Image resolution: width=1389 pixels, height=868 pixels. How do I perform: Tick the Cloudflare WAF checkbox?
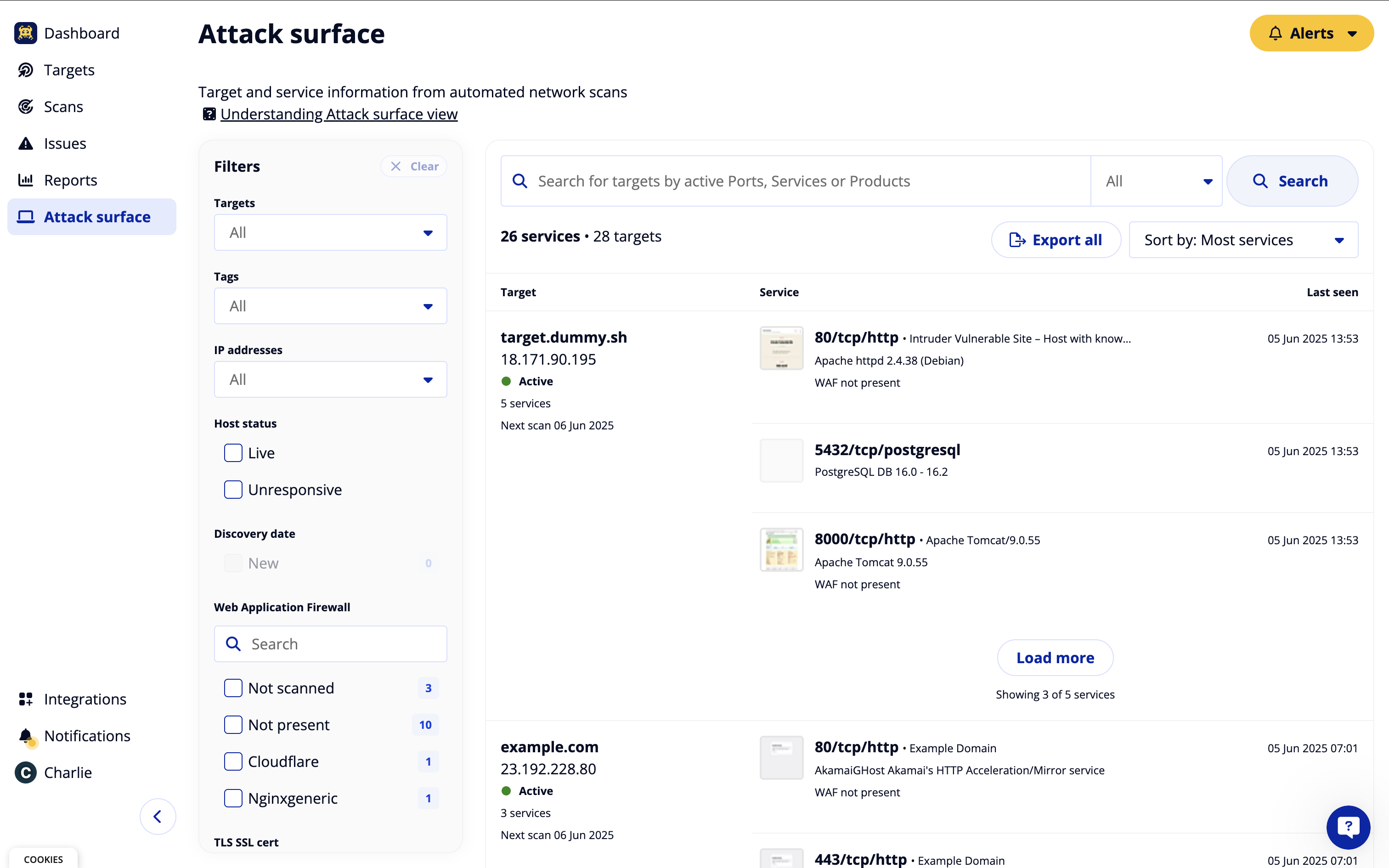tap(233, 761)
